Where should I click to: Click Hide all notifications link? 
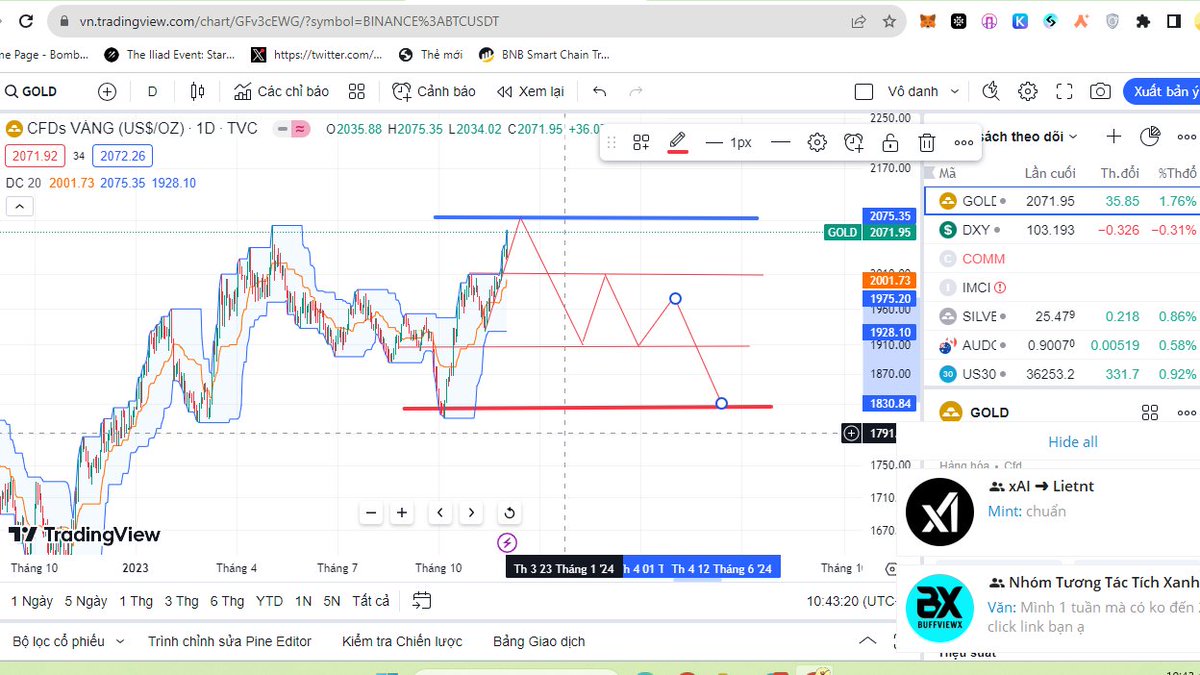[x=1072, y=442]
